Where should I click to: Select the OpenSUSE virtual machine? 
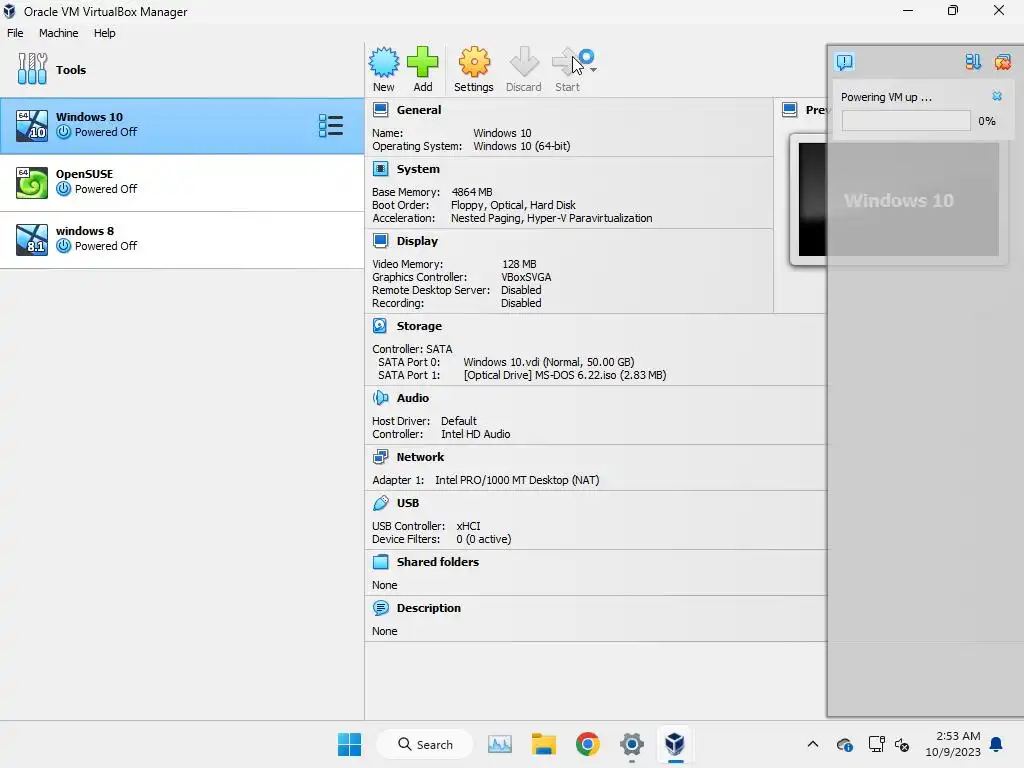[x=182, y=182]
